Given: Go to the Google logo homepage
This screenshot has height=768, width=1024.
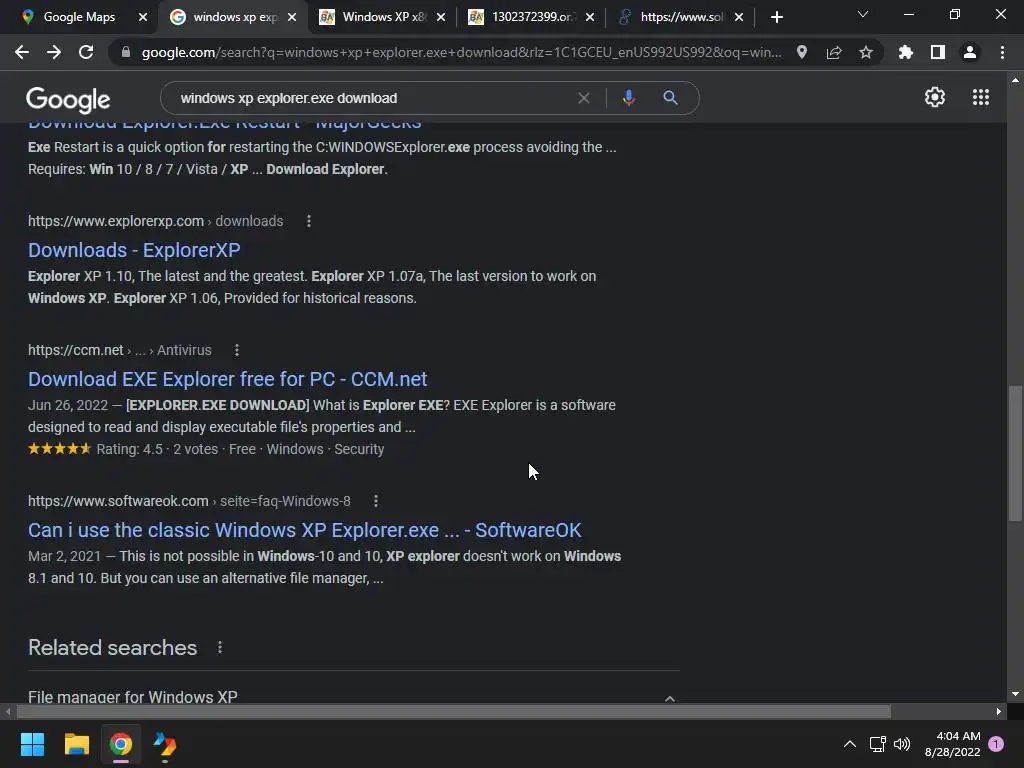Looking at the screenshot, I should 68,99.
